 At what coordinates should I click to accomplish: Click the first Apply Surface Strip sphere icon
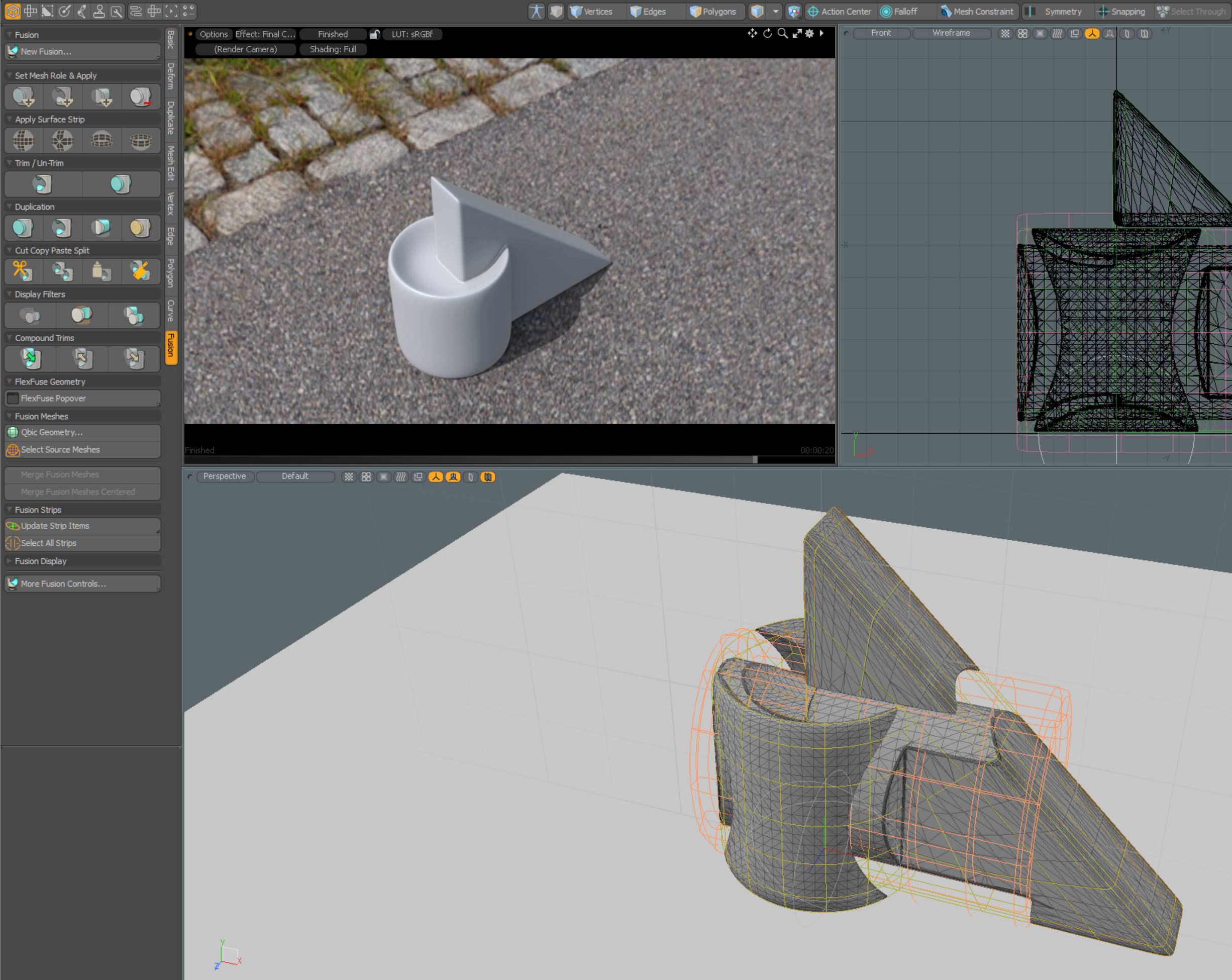coord(23,140)
